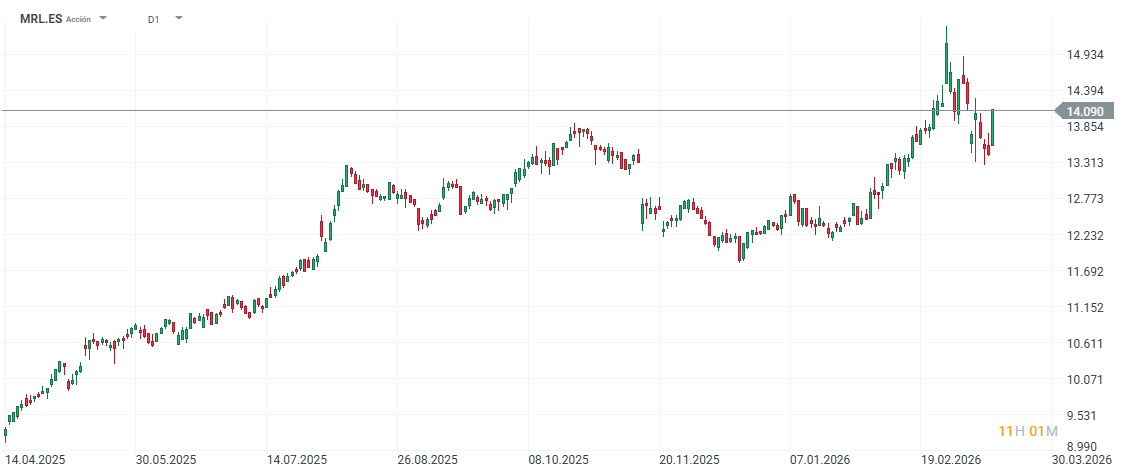Click the 14.090 current price tag

coord(1085,111)
